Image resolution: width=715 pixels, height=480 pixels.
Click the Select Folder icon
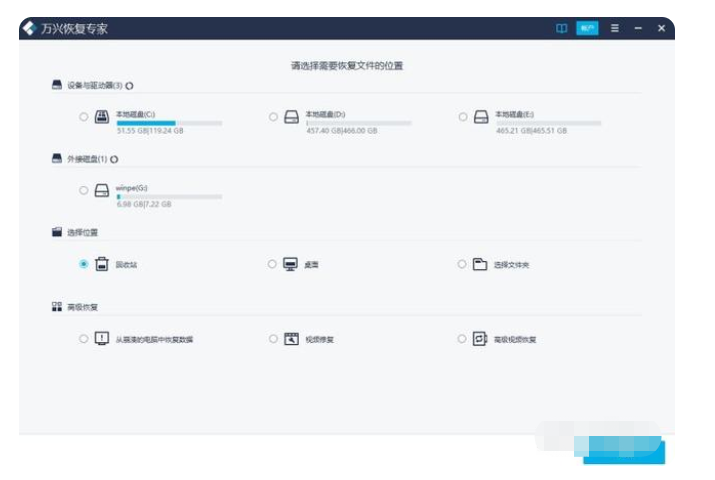click(480, 264)
